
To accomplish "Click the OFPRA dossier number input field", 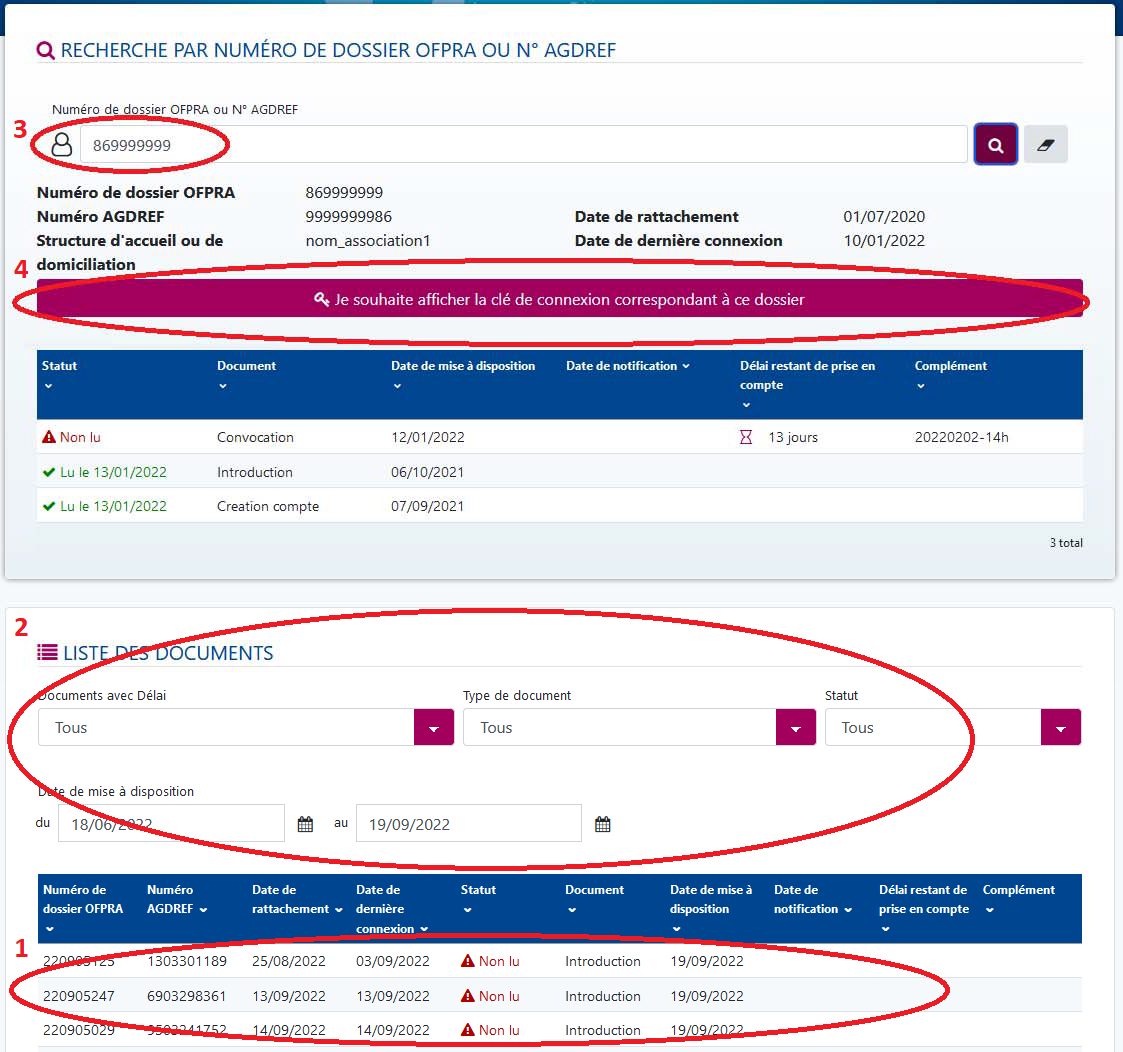I will 520,145.
